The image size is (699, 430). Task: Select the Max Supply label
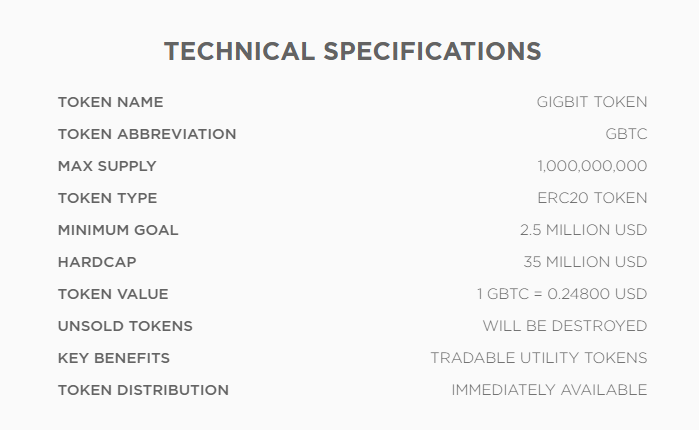[107, 166]
